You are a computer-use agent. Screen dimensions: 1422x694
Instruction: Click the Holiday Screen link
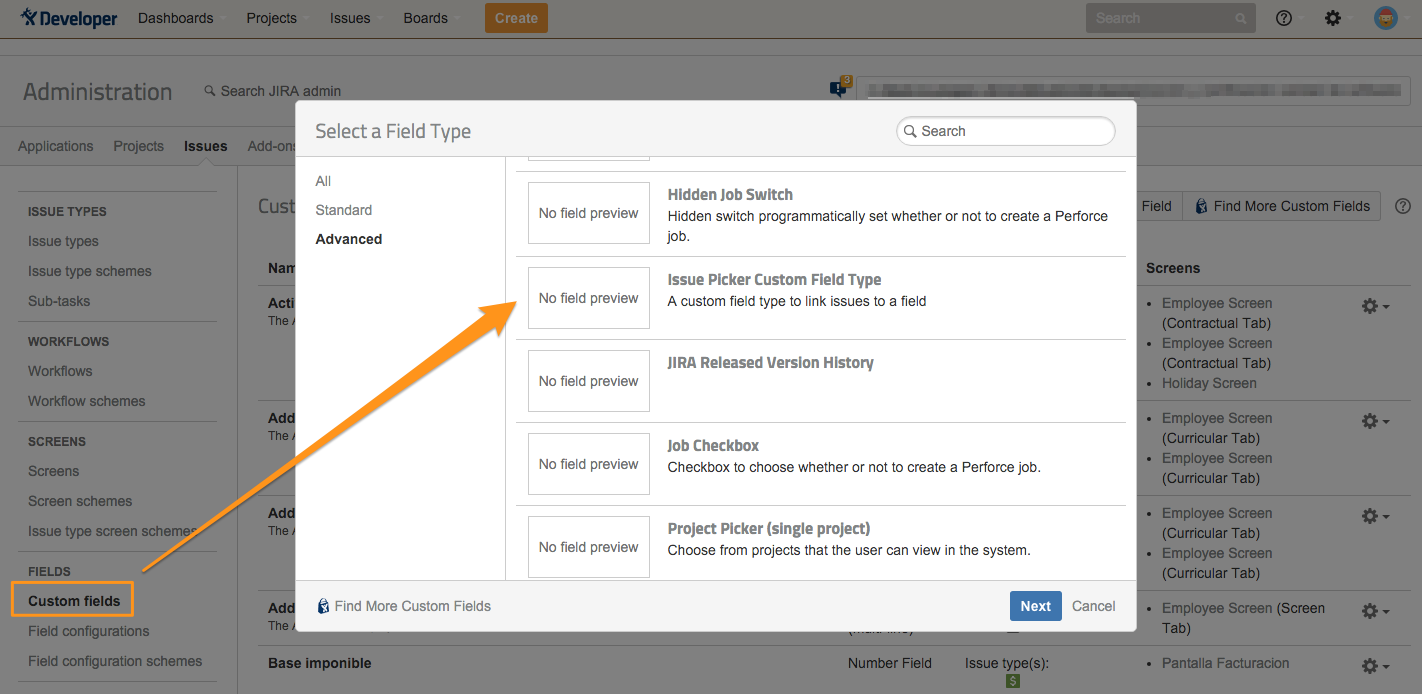pyautogui.click(x=1209, y=383)
